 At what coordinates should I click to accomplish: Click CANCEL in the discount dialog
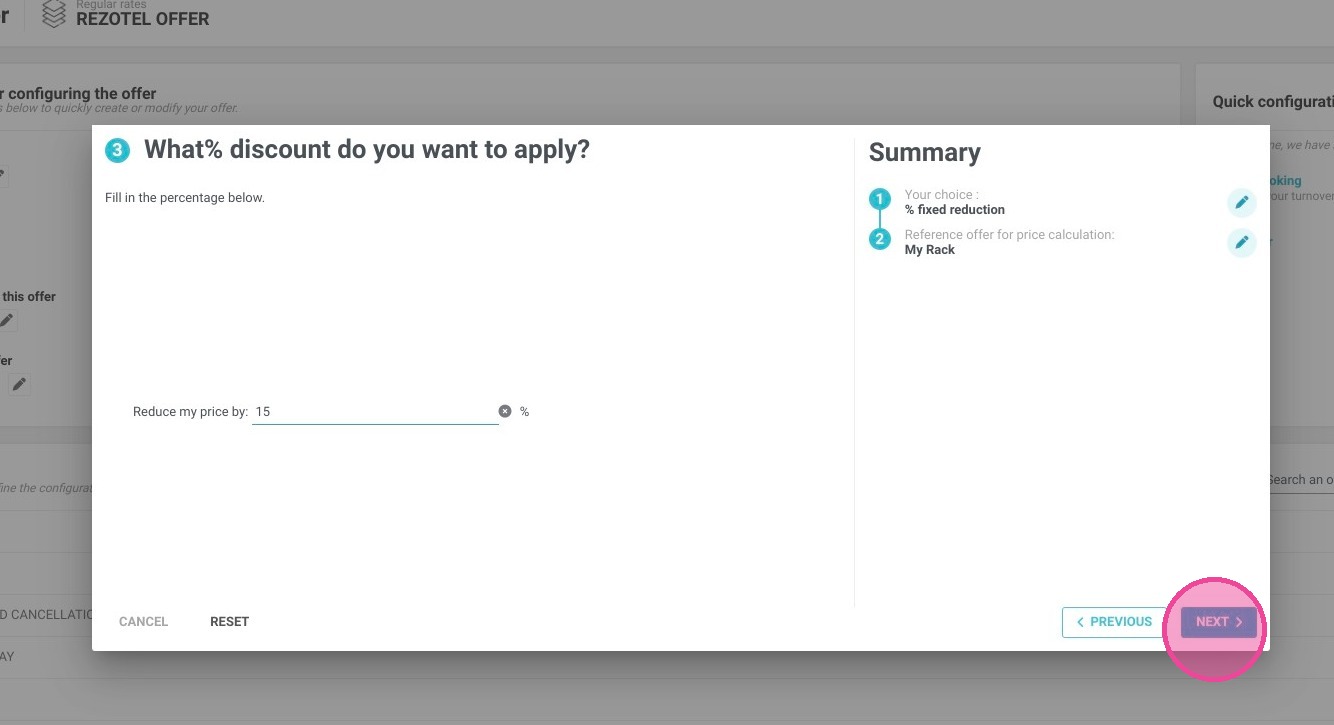point(143,622)
